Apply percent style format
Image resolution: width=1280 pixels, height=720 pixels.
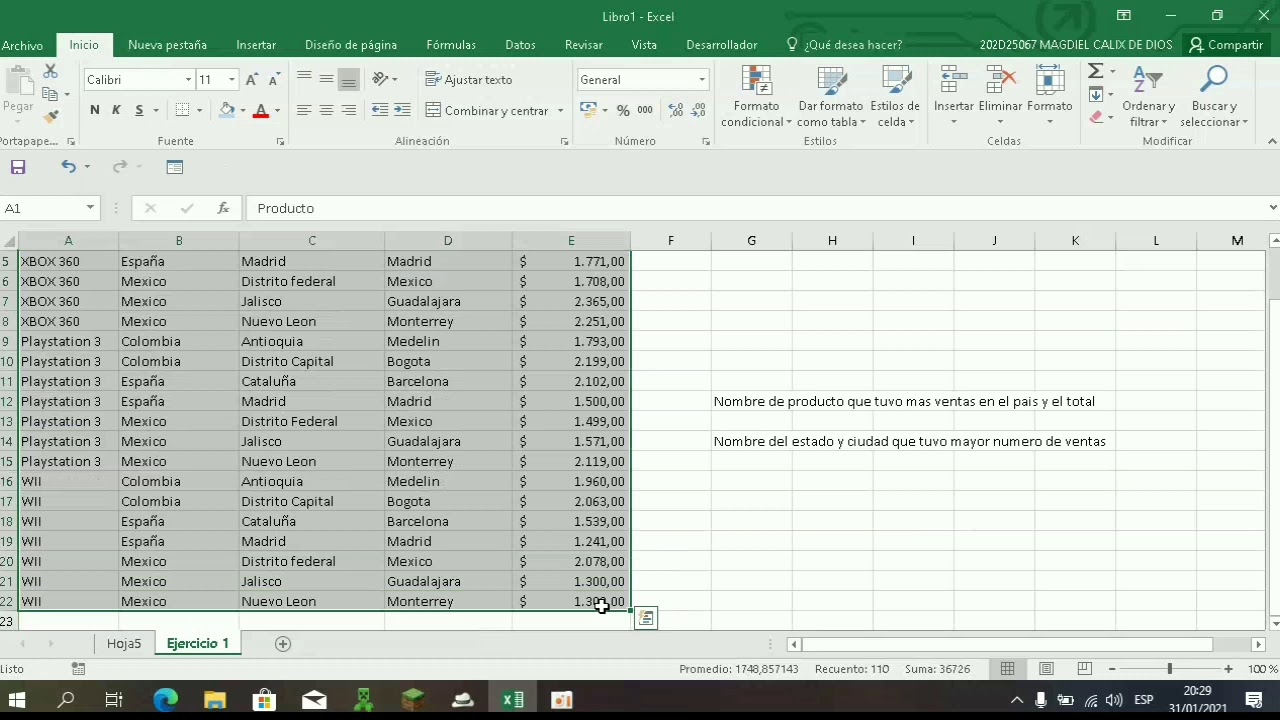pyautogui.click(x=623, y=110)
